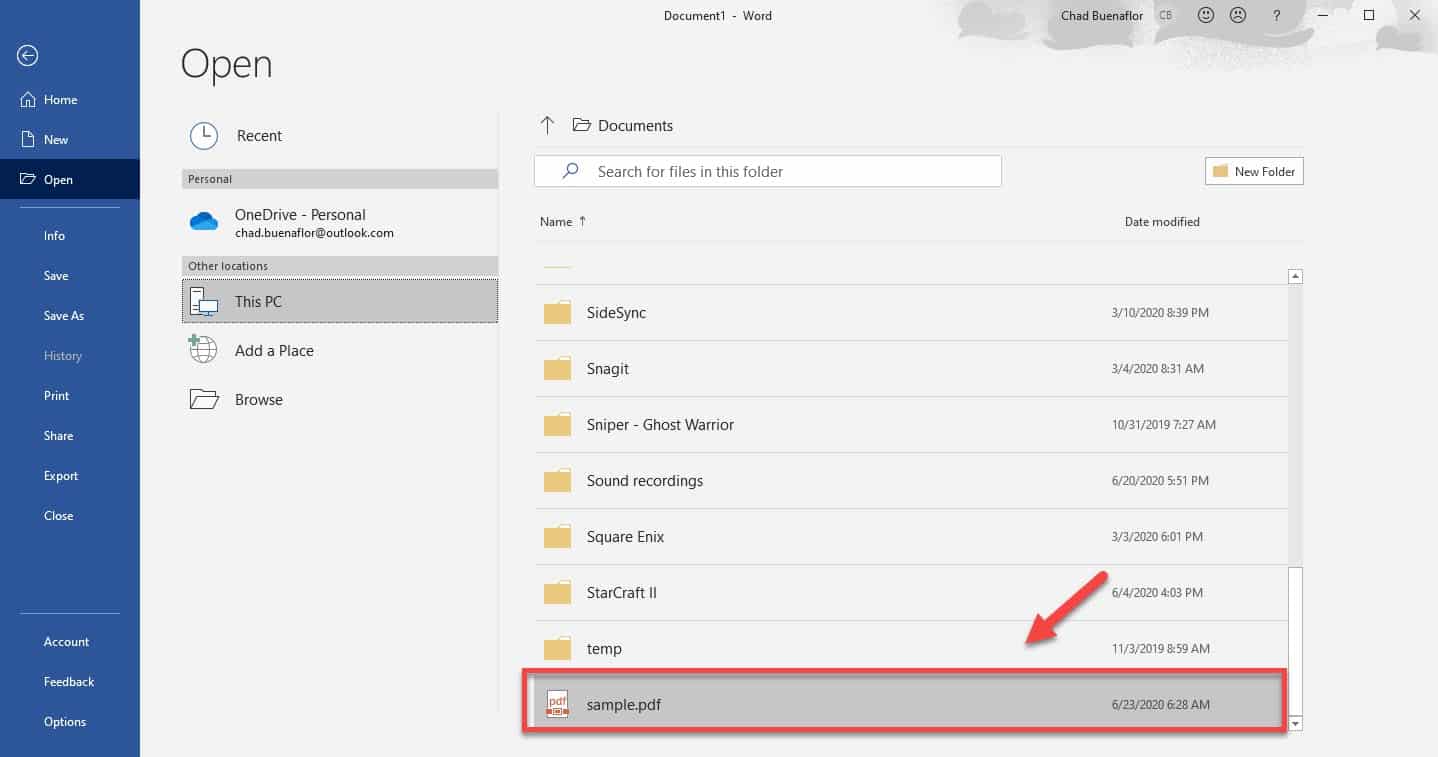Select the sample.pdf file name
Screen dimensions: 1438x757
point(624,705)
